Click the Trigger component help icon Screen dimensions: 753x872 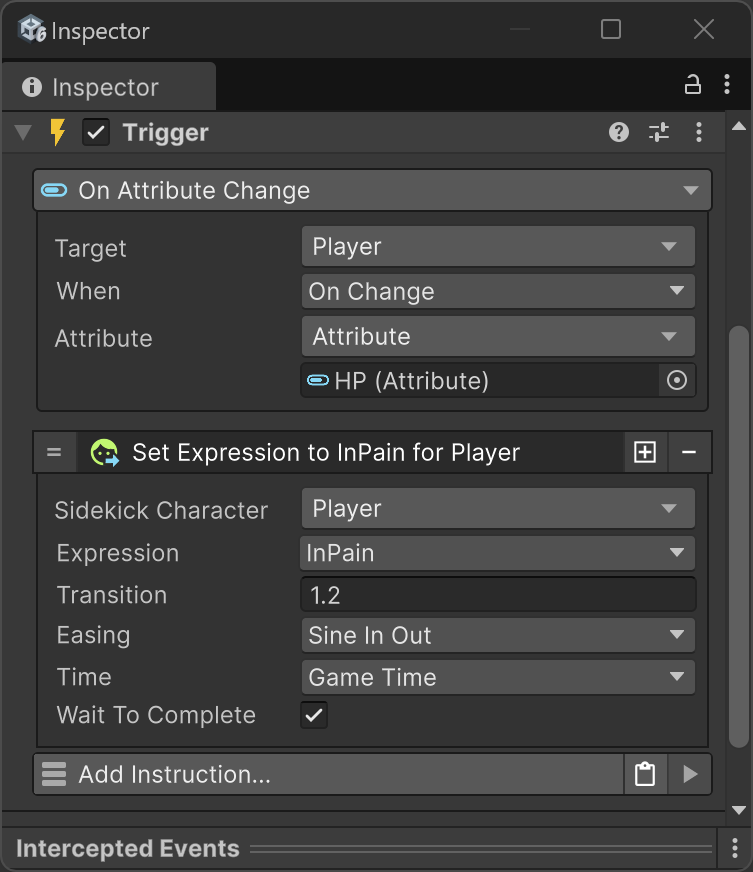click(x=619, y=132)
